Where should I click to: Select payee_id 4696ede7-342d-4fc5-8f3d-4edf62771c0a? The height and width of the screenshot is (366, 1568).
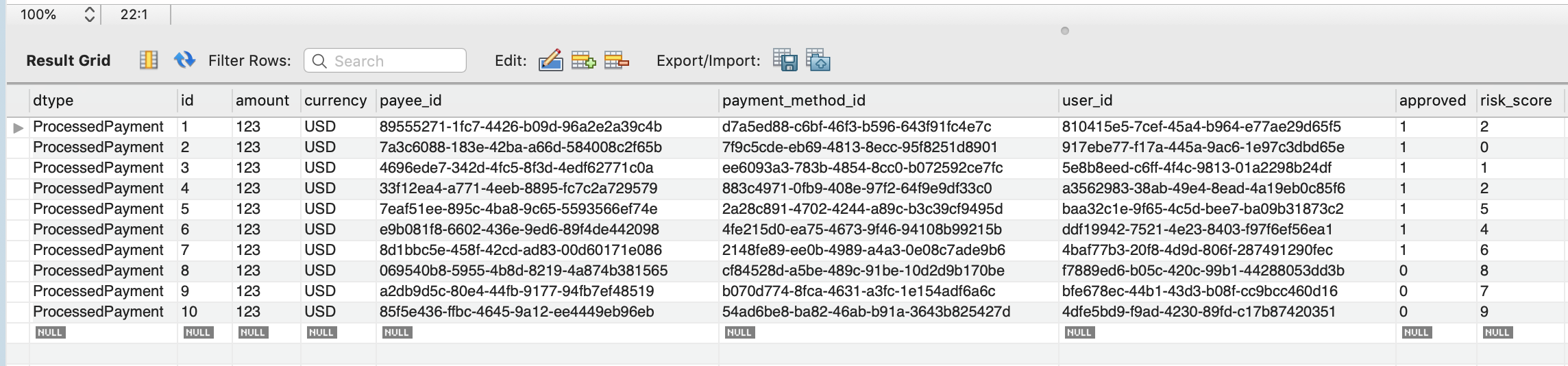point(517,168)
